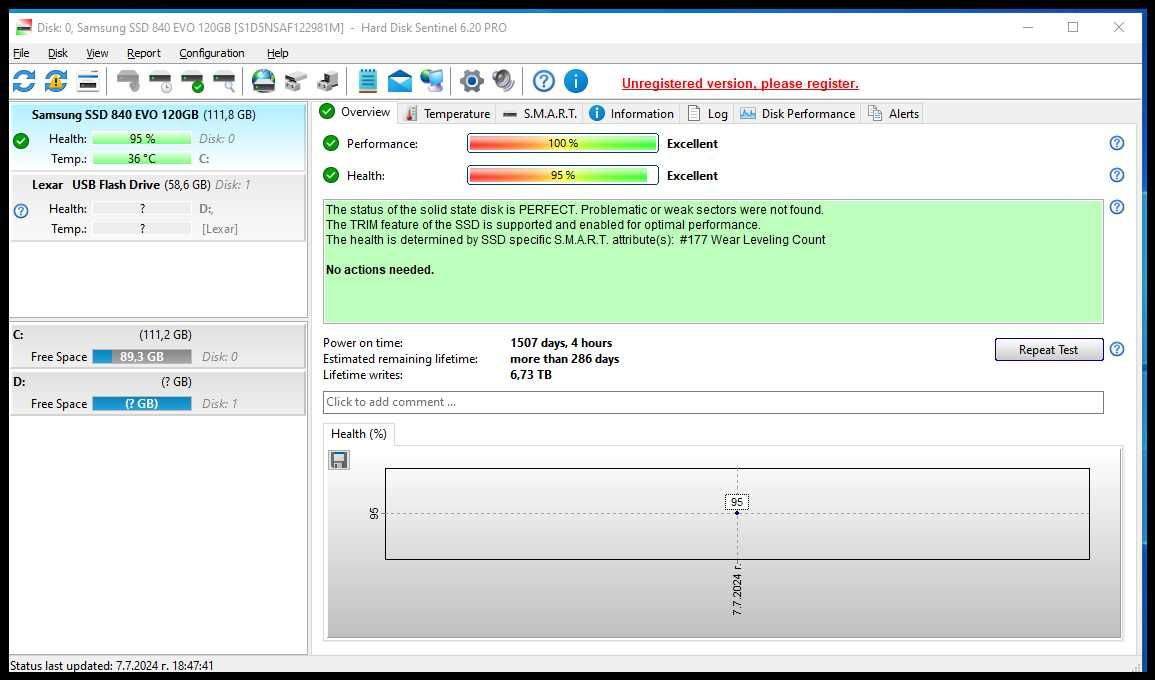Click the first gray hard disk toolbar icon
This screenshot has height=680, width=1155.
tap(128, 81)
